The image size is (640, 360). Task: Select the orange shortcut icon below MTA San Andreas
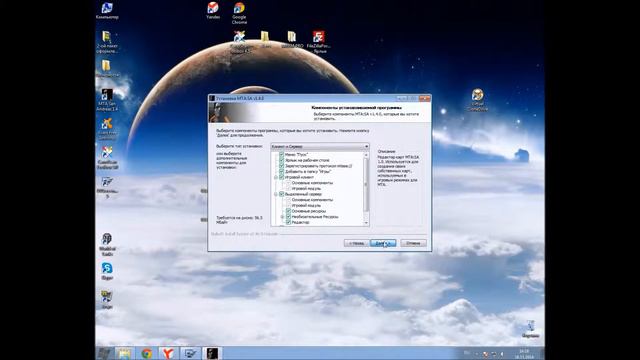pyautogui.click(x=107, y=129)
